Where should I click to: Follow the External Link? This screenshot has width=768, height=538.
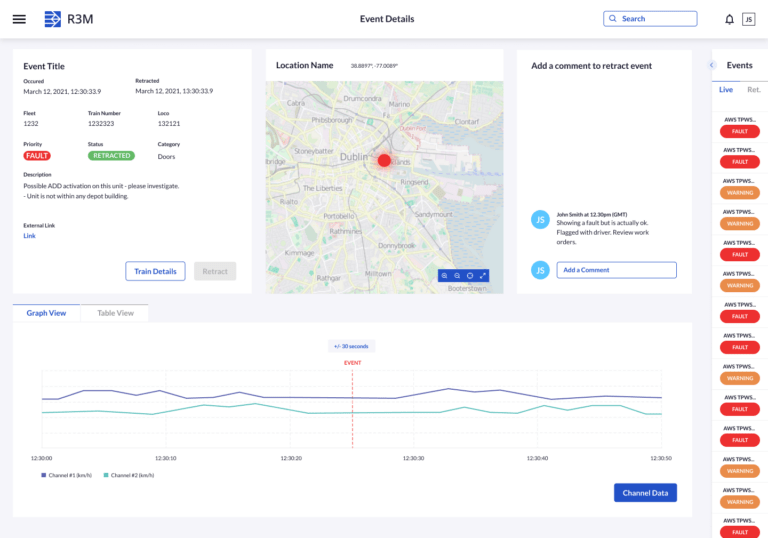click(29, 236)
